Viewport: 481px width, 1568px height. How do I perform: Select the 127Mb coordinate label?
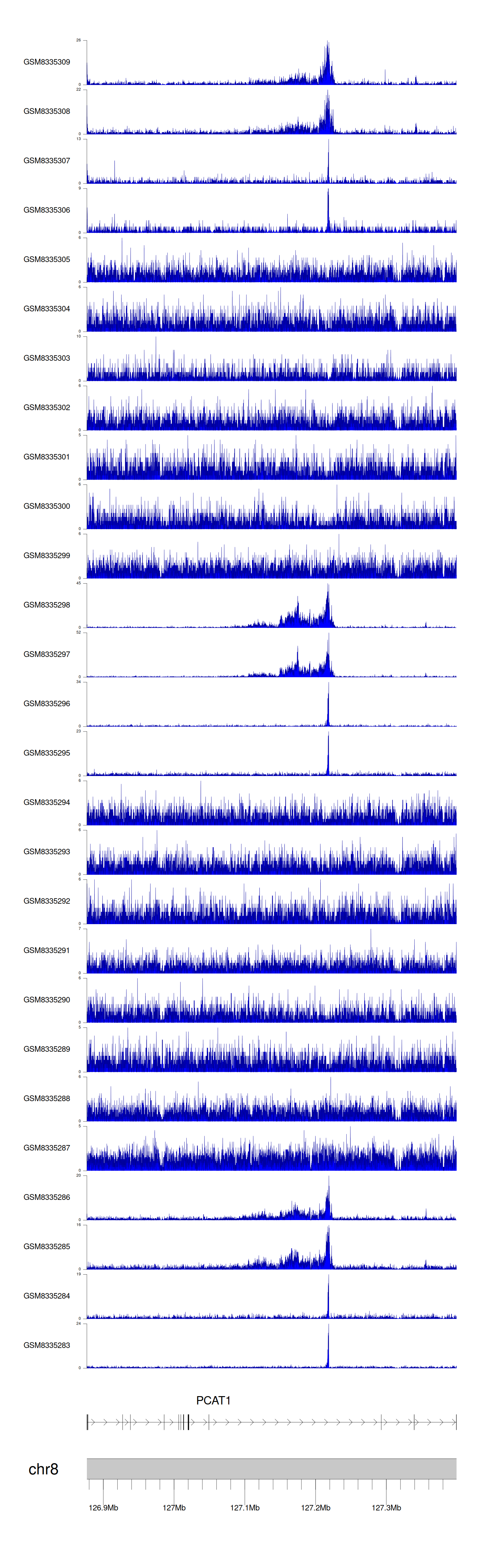pyautogui.click(x=174, y=1508)
